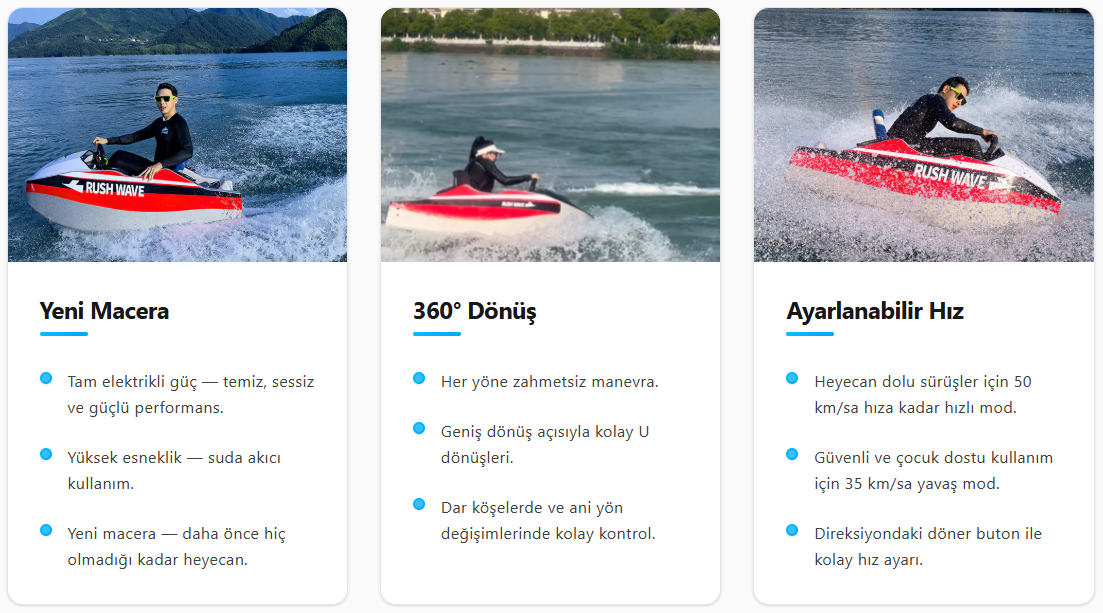Select the 50 km/sa hızlı mod text
This screenshot has width=1103, height=613.
pyautogui.click(x=923, y=394)
